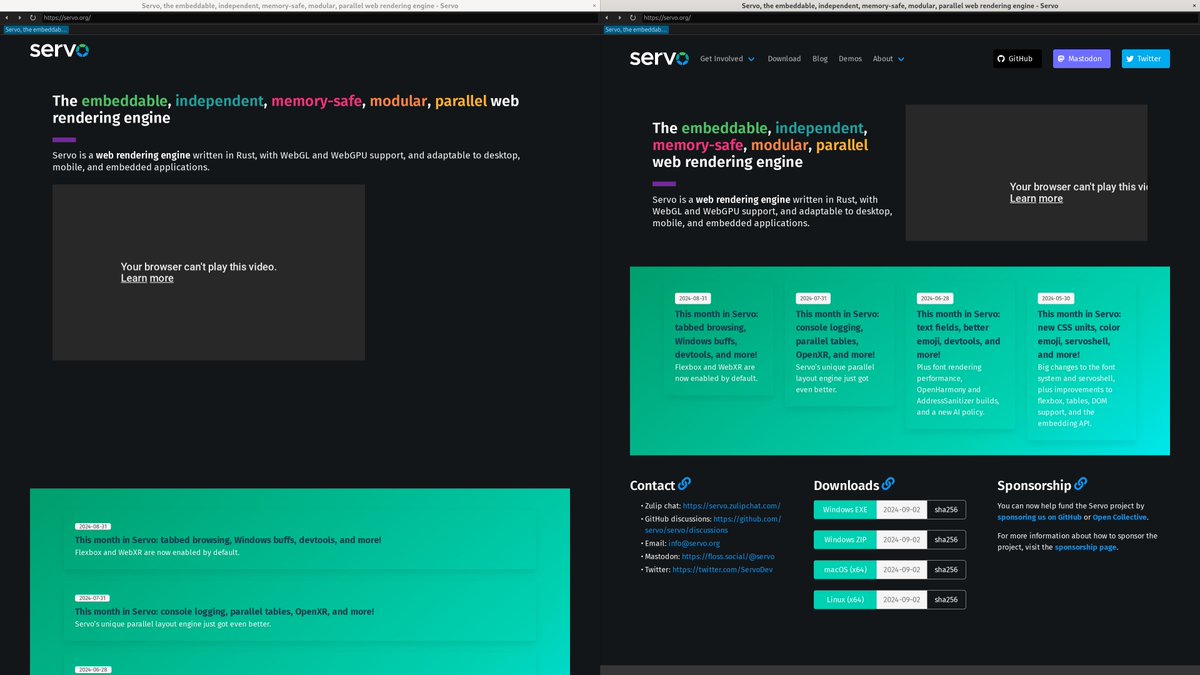Download the Windows EXE build
Screen dimensions: 1200x675
coord(845,510)
